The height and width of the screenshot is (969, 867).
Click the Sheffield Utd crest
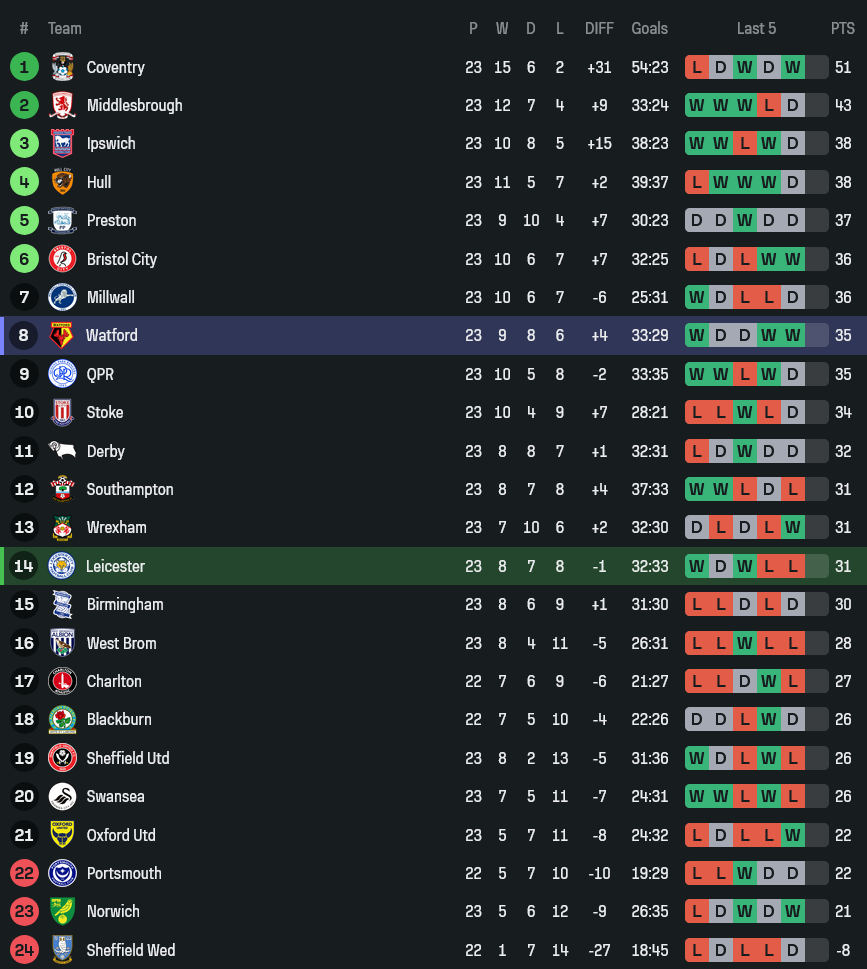(x=62, y=758)
